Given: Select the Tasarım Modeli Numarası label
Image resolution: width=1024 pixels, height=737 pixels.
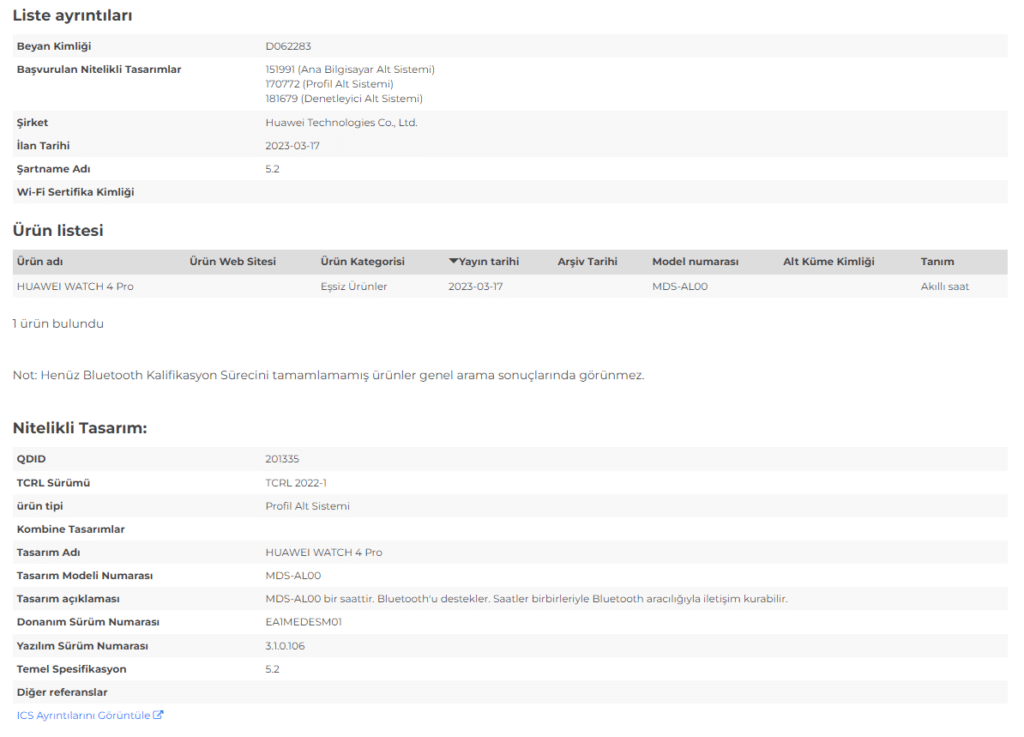Looking at the screenshot, I should click(85, 576).
